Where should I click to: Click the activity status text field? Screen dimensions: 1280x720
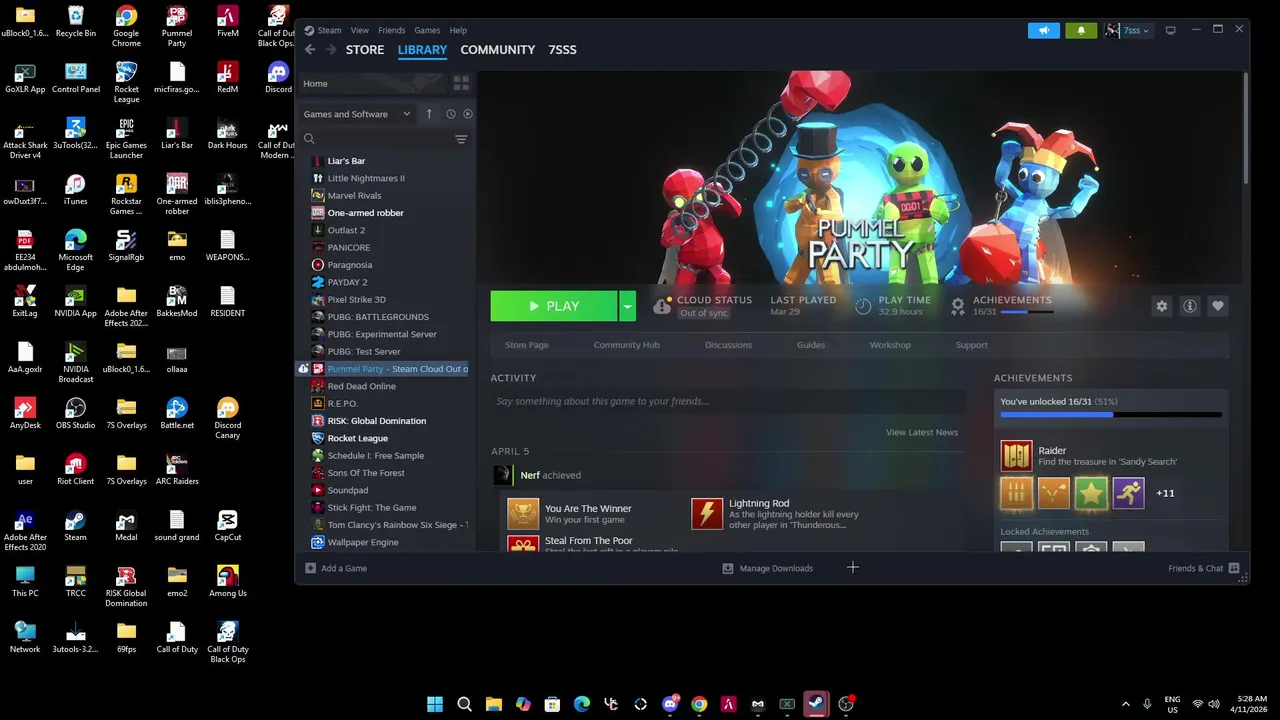click(x=728, y=401)
